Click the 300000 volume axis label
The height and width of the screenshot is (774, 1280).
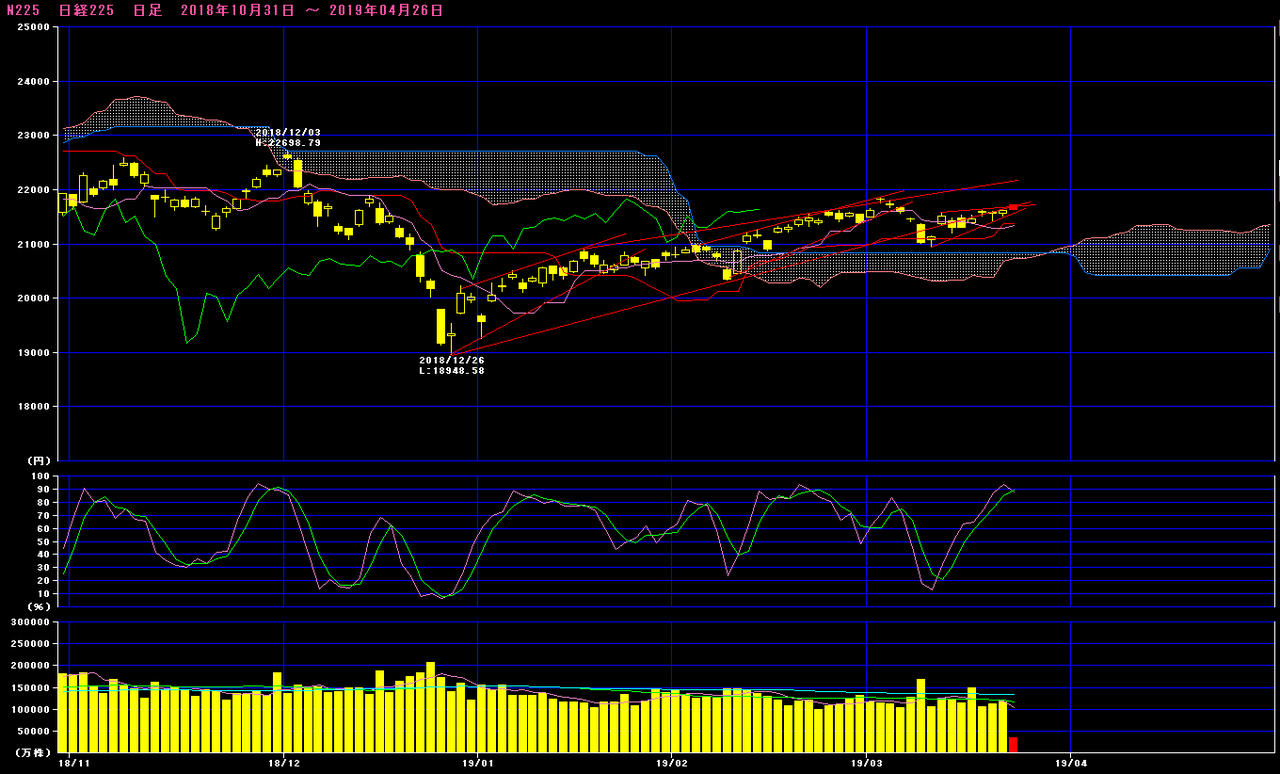pos(30,622)
